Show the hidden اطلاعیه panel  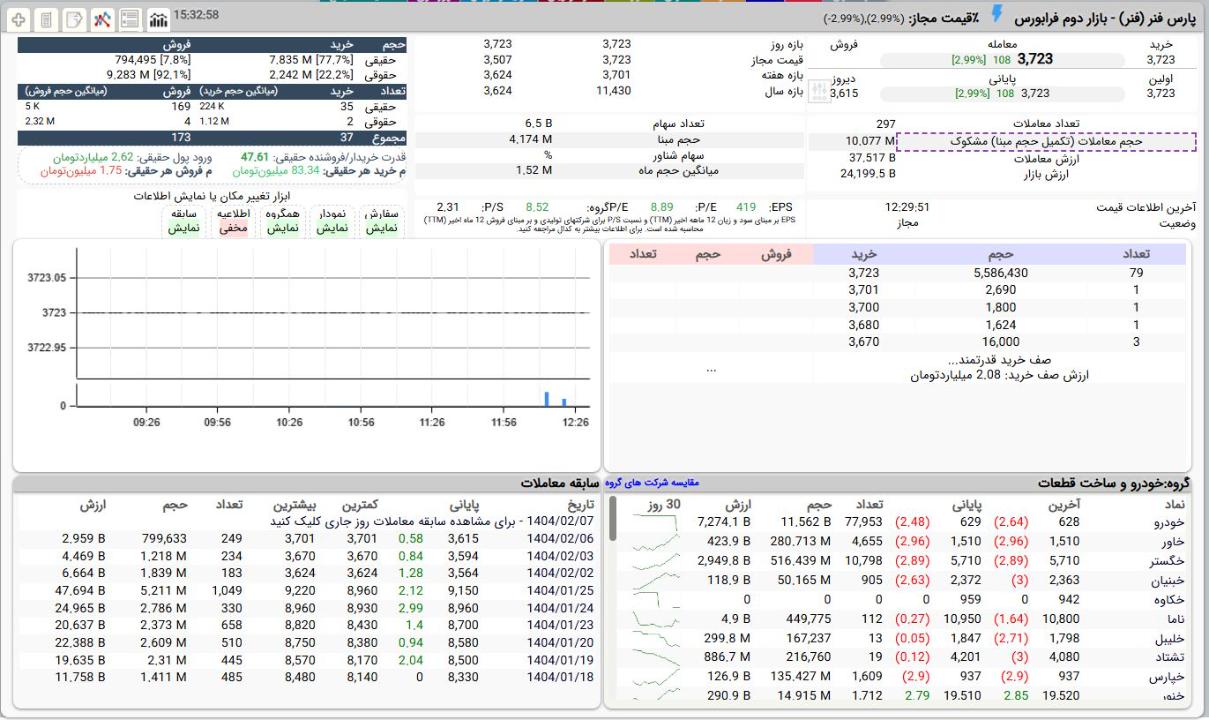233,221
